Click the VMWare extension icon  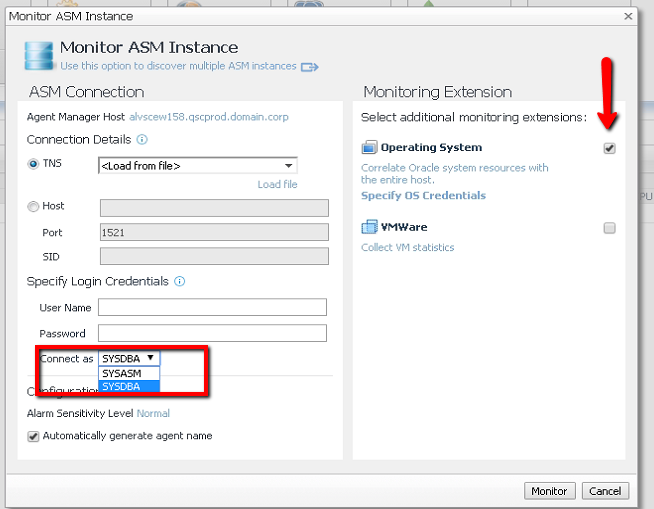(369, 228)
